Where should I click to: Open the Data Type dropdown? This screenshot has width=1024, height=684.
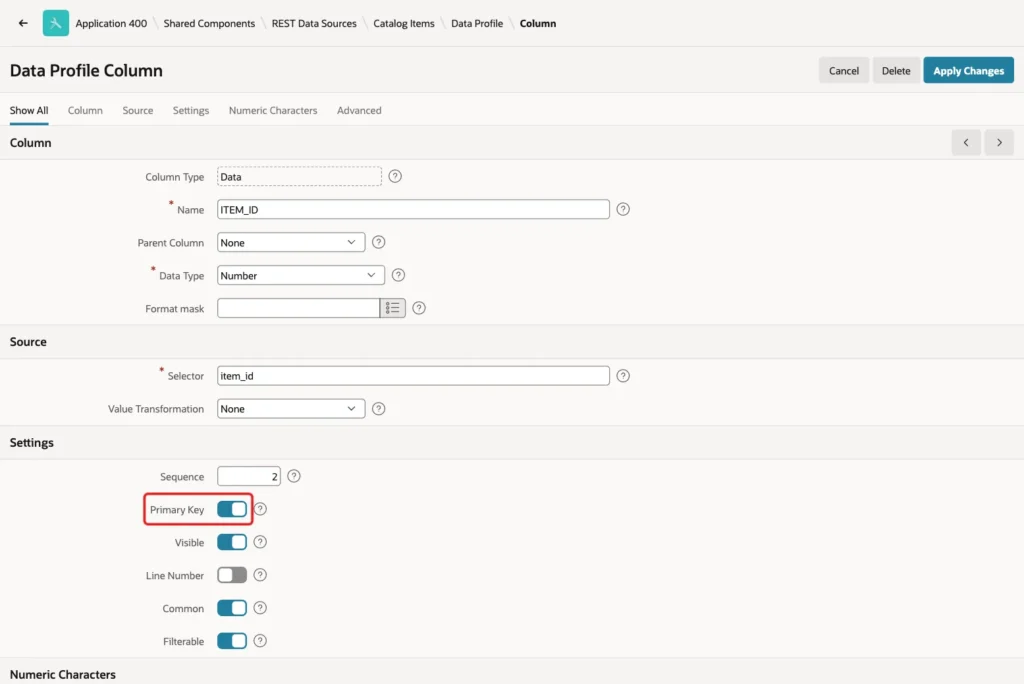(300, 276)
